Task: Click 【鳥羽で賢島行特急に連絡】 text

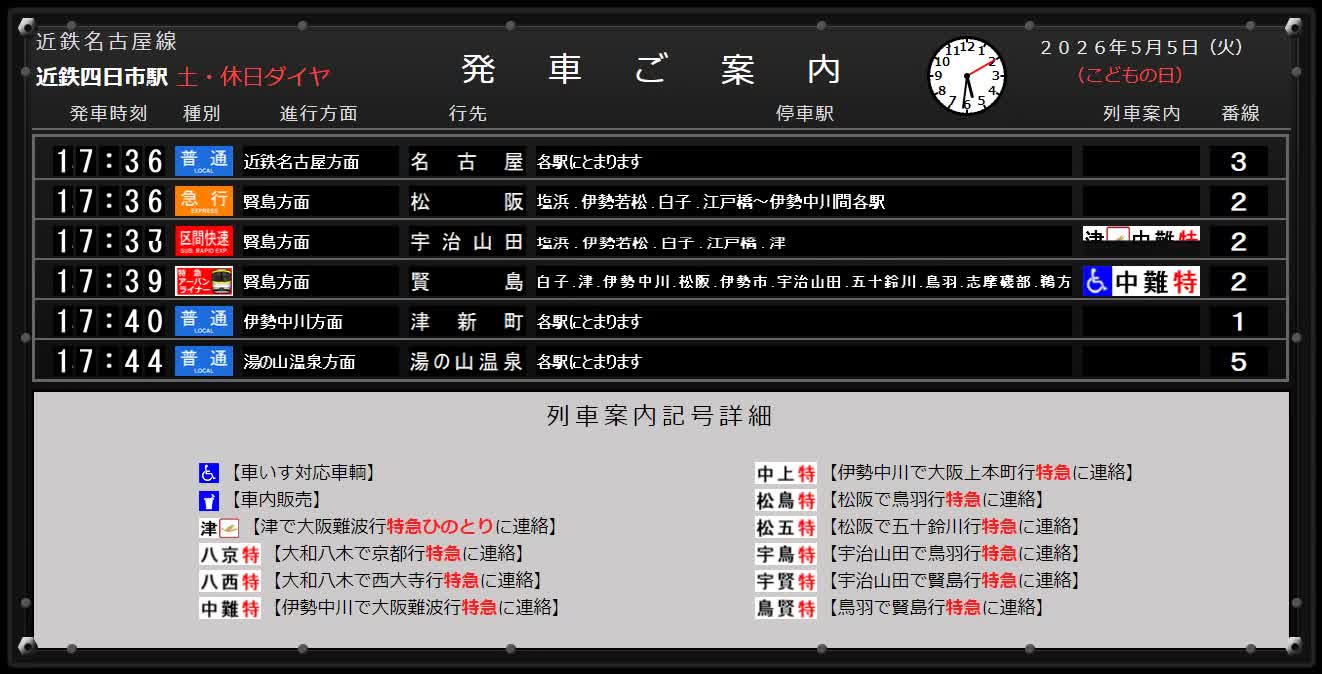Action: (936, 608)
